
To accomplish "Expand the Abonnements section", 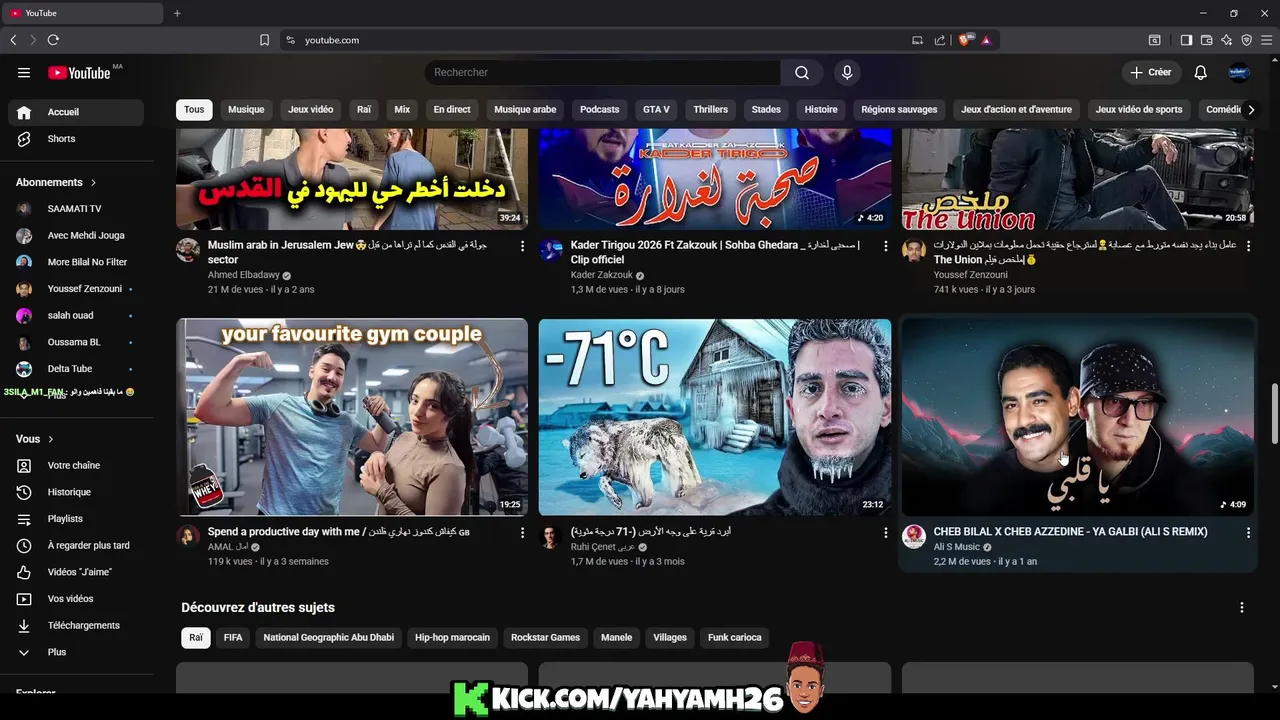I will [x=56, y=183].
